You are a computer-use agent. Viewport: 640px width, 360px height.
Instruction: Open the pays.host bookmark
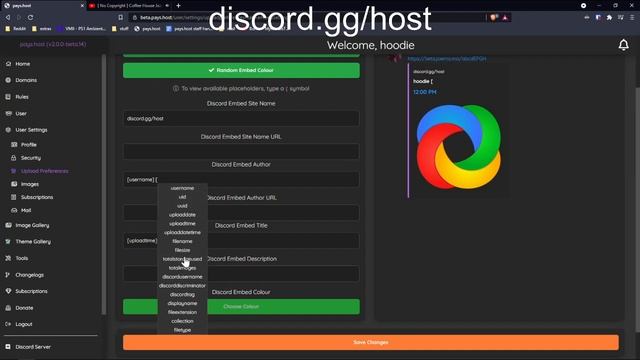tap(147, 29)
